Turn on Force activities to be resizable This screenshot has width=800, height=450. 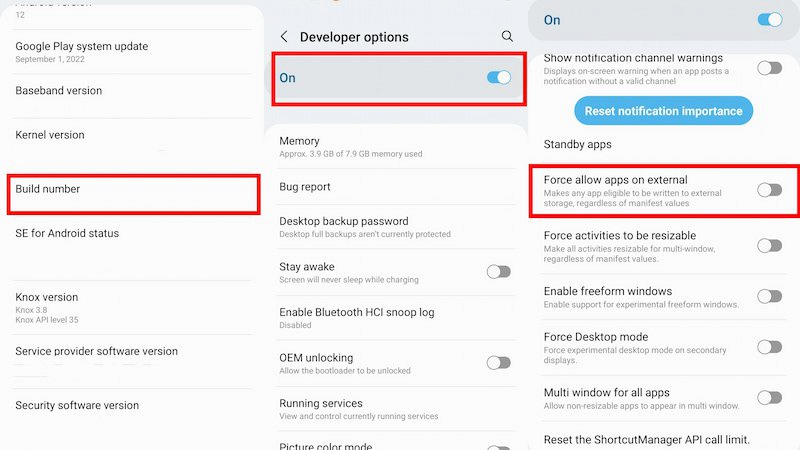tap(769, 245)
